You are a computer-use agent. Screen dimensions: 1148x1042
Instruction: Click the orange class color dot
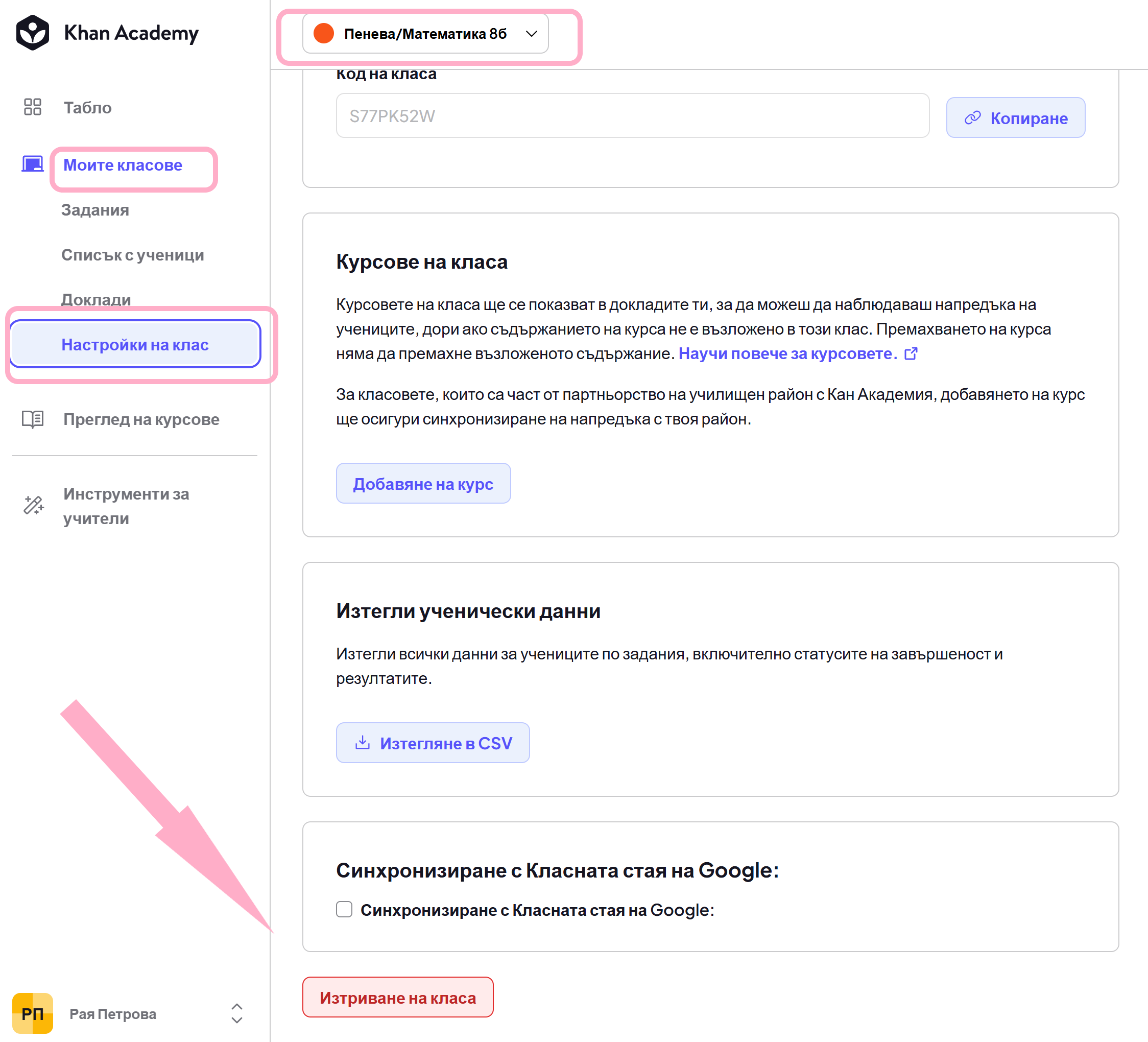pyautogui.click(x=323, y=34)
